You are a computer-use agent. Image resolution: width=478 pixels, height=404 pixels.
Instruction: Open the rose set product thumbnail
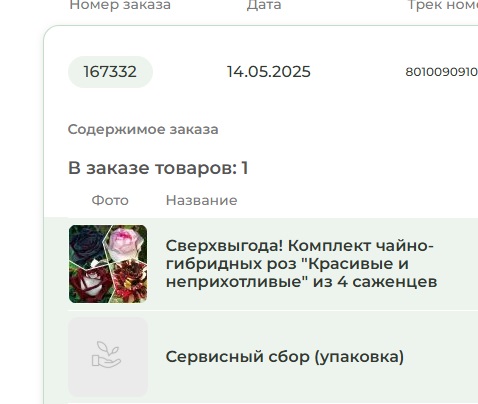pos(108,264)
